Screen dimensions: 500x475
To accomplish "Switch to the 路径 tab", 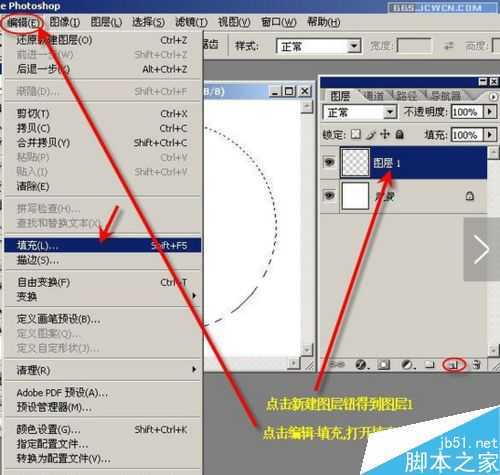I will (406, 96).
